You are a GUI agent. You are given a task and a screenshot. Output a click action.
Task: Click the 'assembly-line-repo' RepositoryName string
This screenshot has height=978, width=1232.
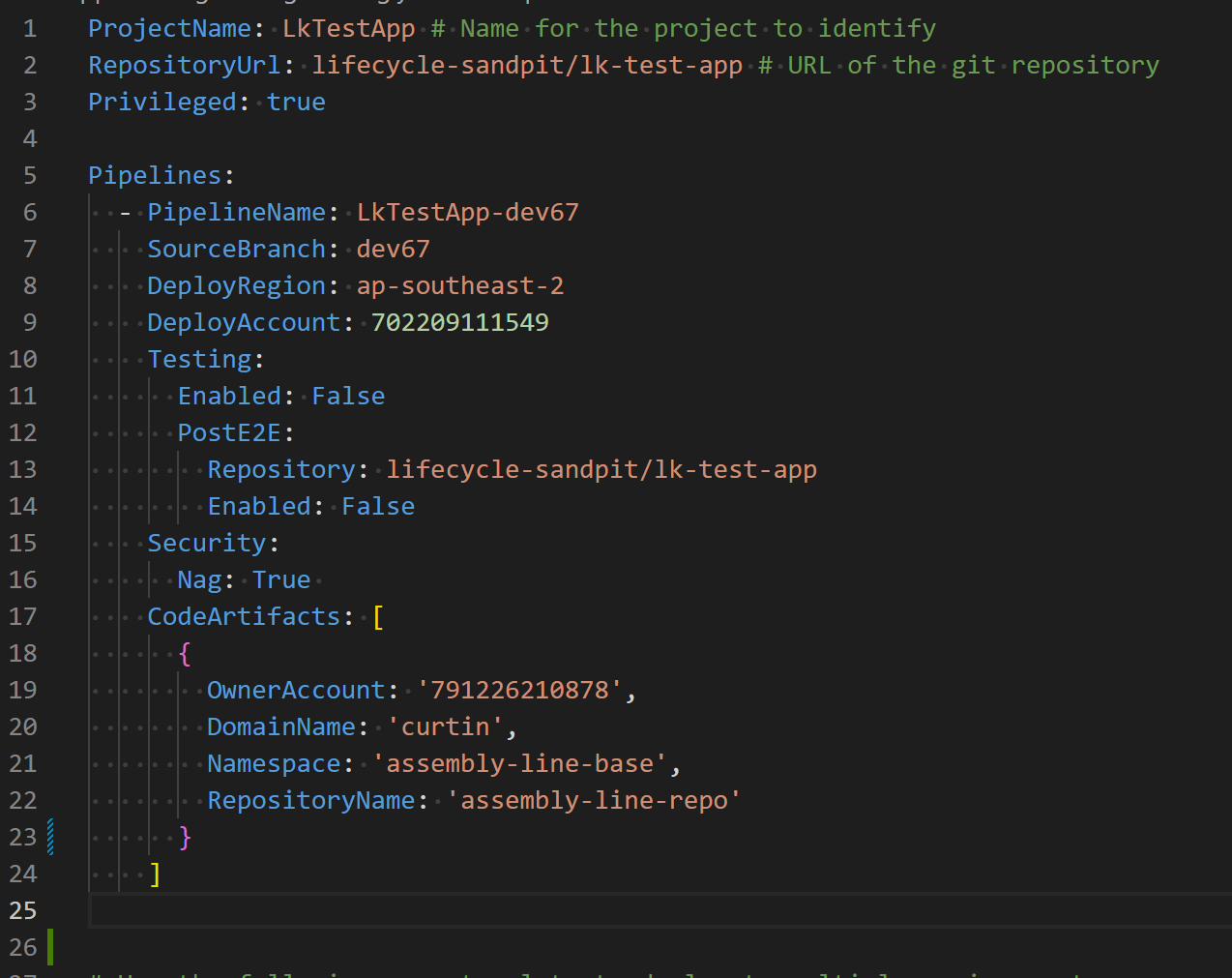(593, 800)
